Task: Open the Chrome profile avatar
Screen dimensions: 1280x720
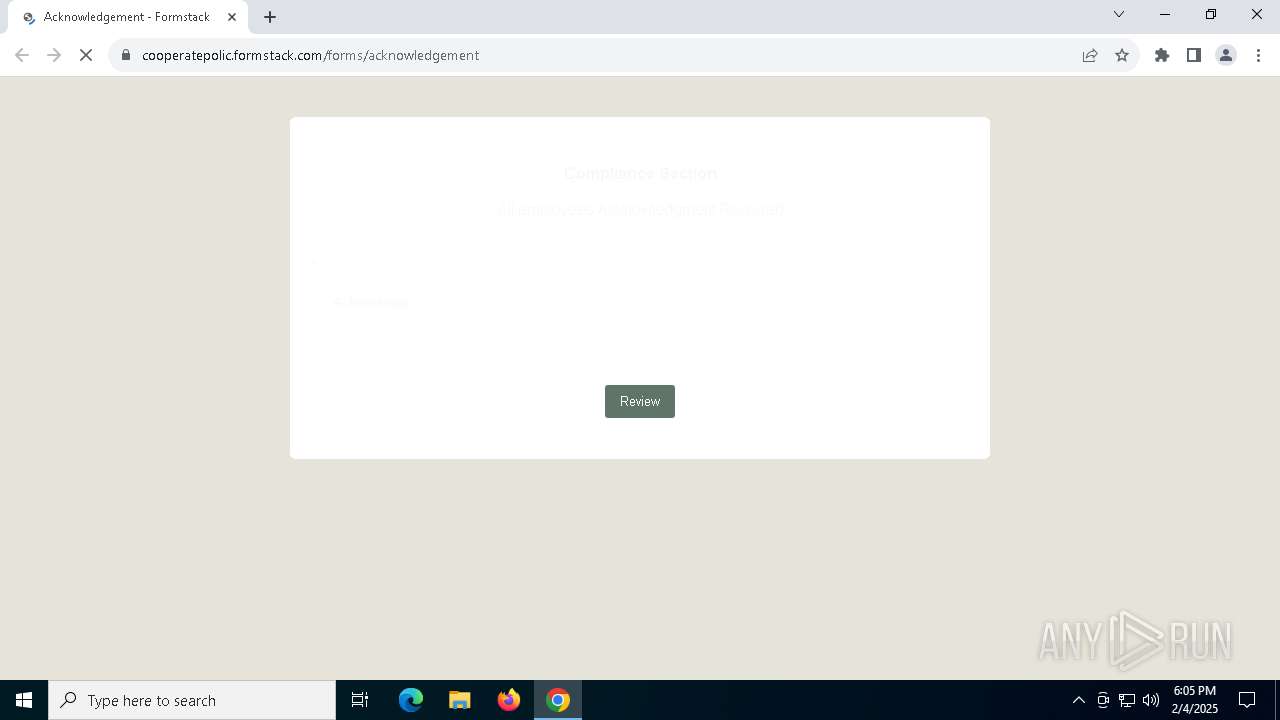Action: point(1226,55)
